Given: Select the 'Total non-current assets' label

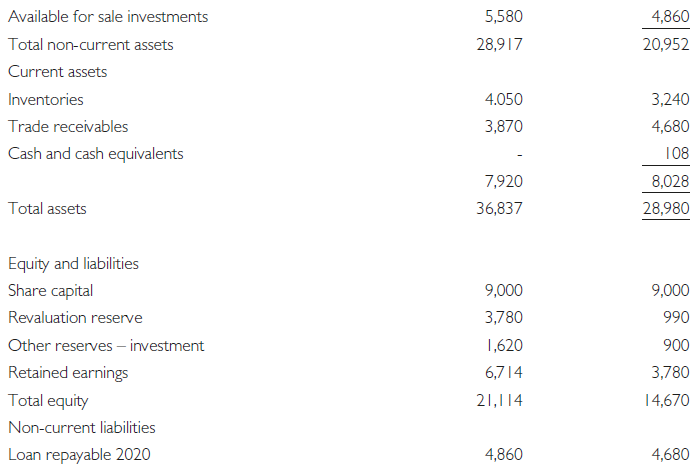Looking at the screenshot, I should pyautogui.click(x=90, y=45).
